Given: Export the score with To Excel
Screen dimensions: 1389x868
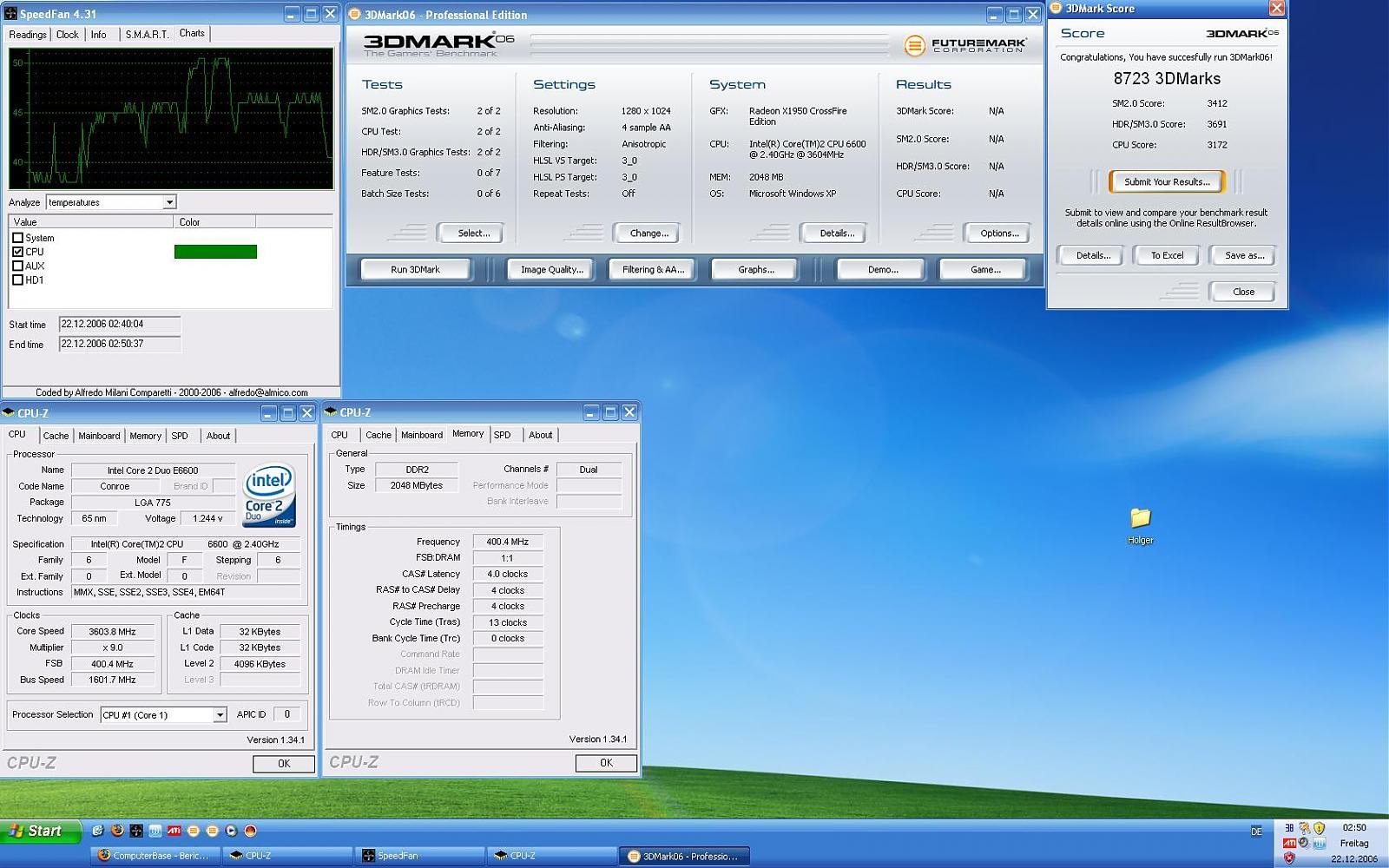Looking at the screenshot, I should (1167, 255).
